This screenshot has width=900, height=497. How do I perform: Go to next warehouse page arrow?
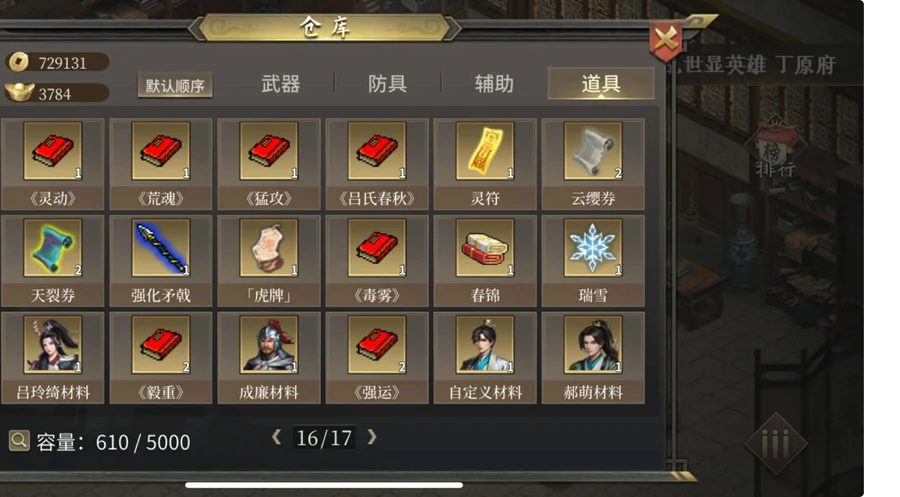(x=372, y=437)
